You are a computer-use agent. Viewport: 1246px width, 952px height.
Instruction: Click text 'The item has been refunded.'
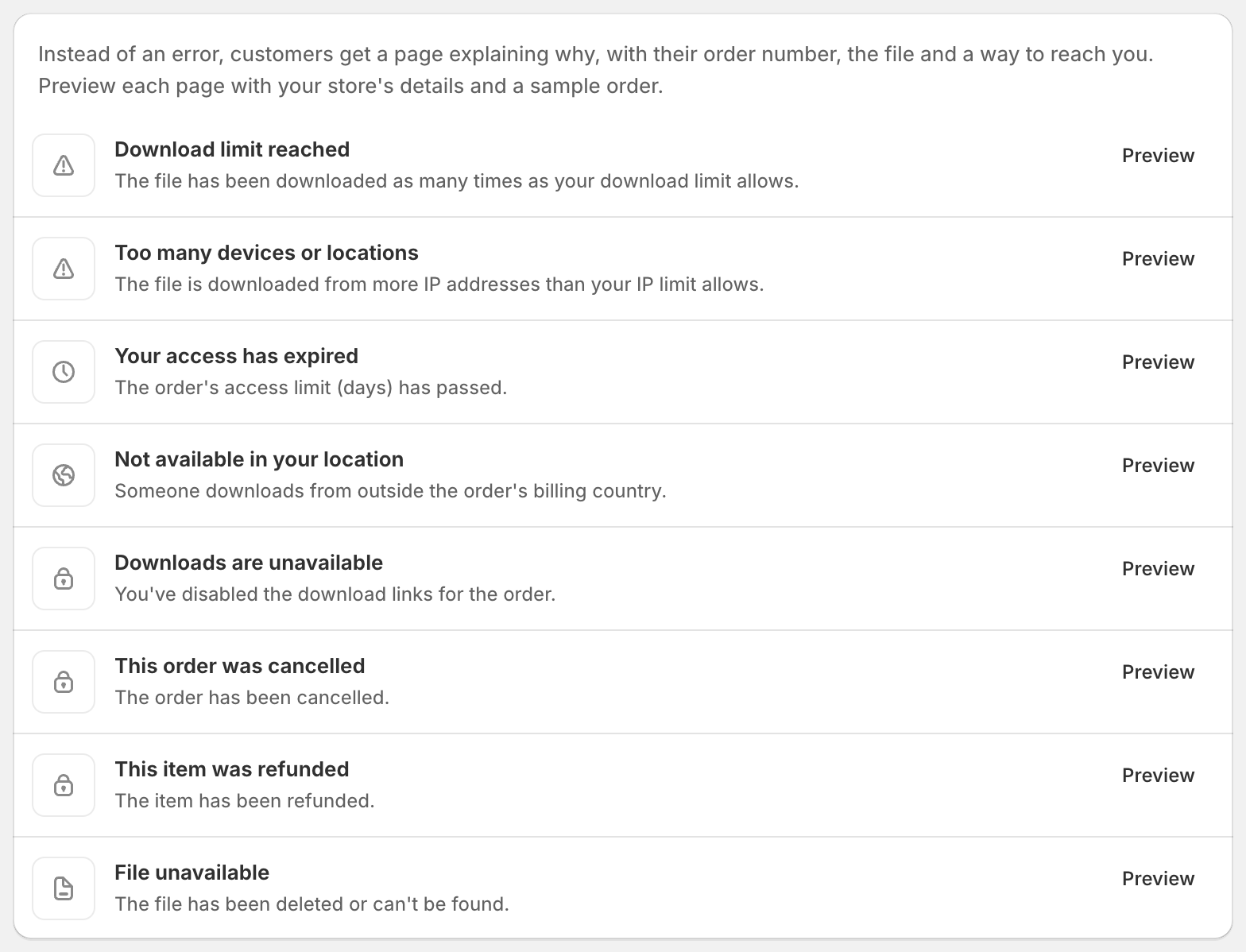[x=245, y=801]
